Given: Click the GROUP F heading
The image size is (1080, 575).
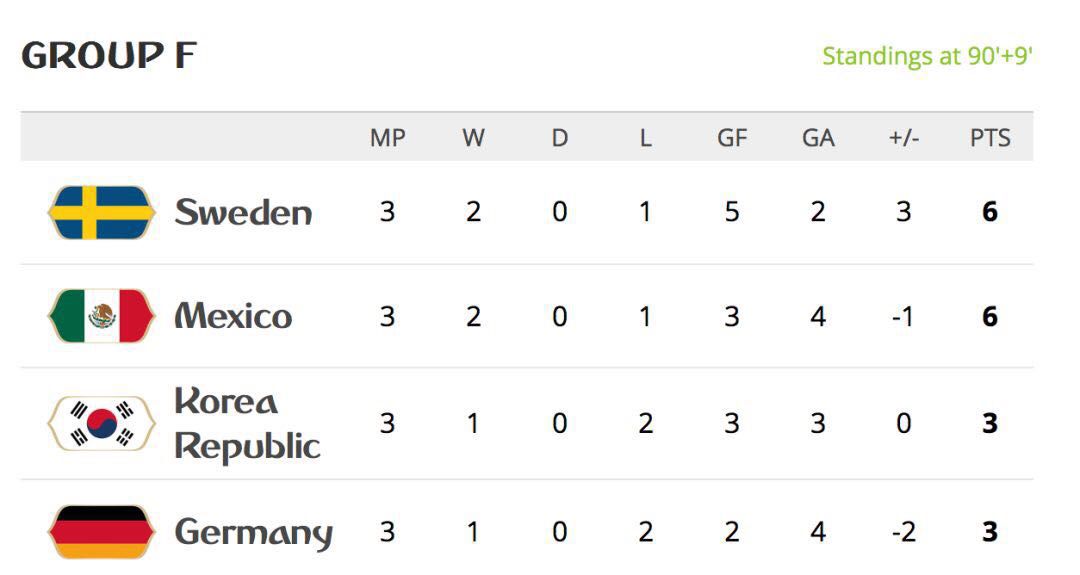Looking at the screenshot, I should (x=109, y=56).
